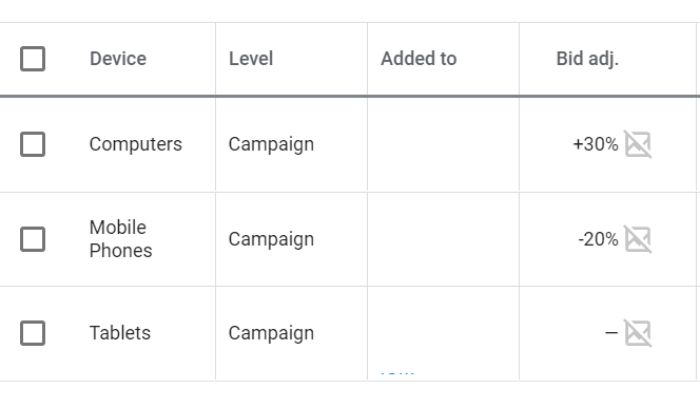Click the chart icon beside -20% bid adjustment
The image size is (700, 400).
click(638, 239)
